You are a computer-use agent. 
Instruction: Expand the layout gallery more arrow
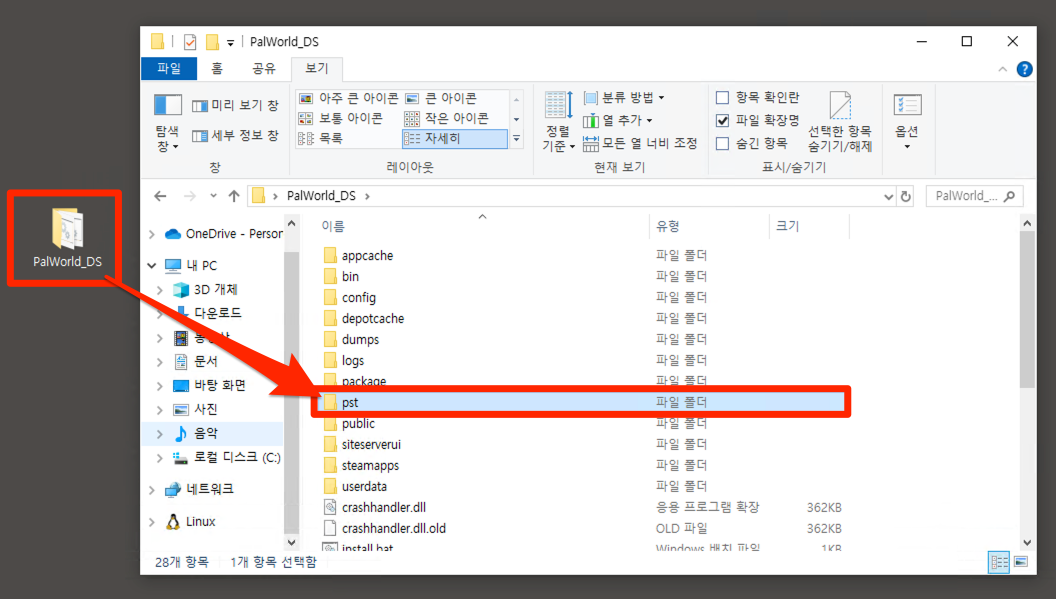click(x=517, y=139)
